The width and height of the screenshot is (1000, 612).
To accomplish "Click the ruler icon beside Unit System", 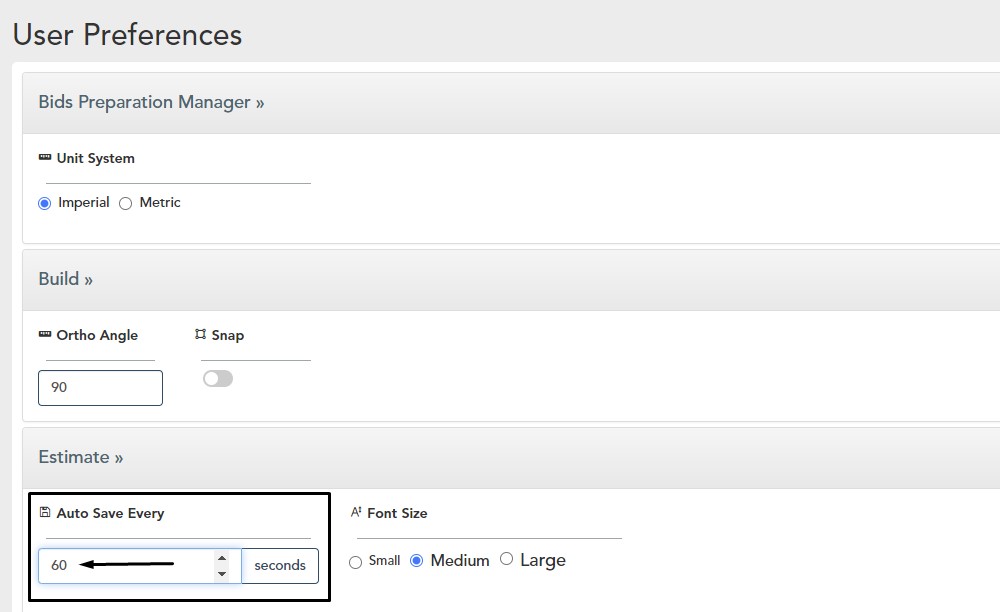I will pos(45,158).
